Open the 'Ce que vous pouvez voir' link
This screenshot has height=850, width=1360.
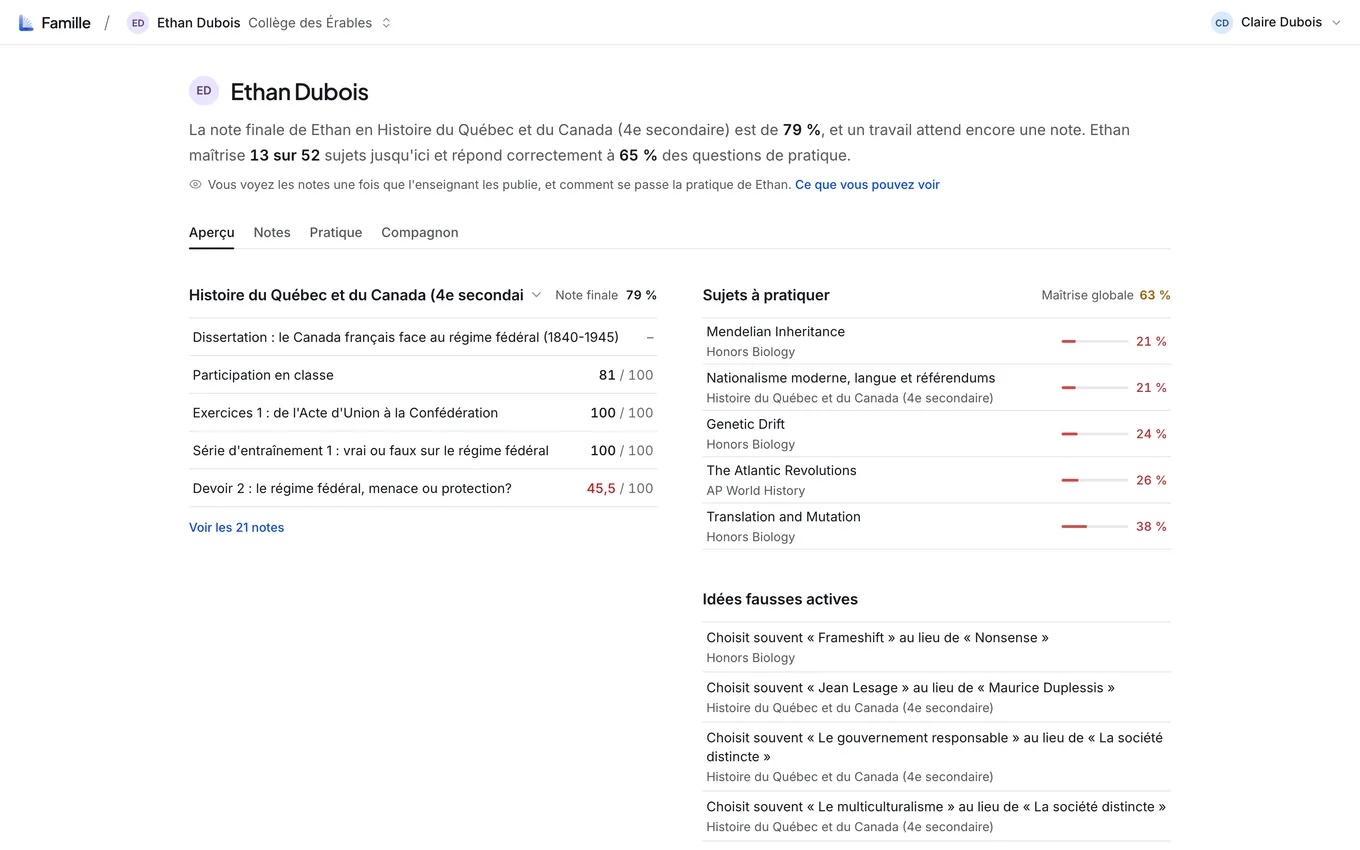(x=867, y=185)
